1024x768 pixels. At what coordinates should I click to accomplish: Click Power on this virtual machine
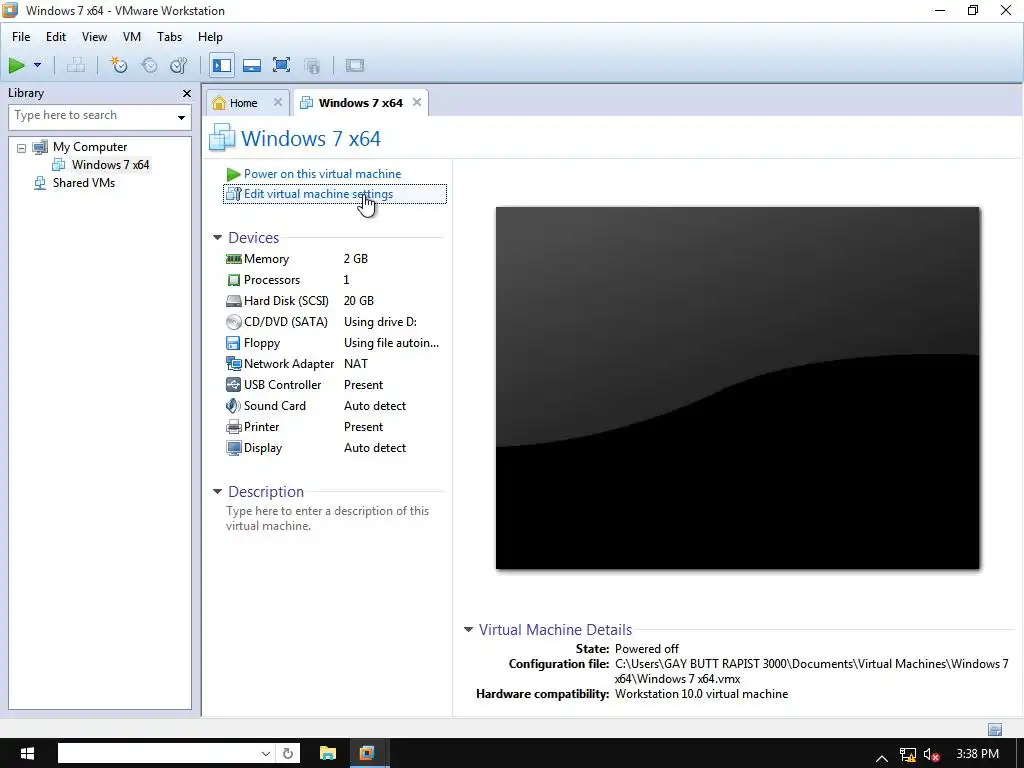pyautogui.click(x=322, y=174)
